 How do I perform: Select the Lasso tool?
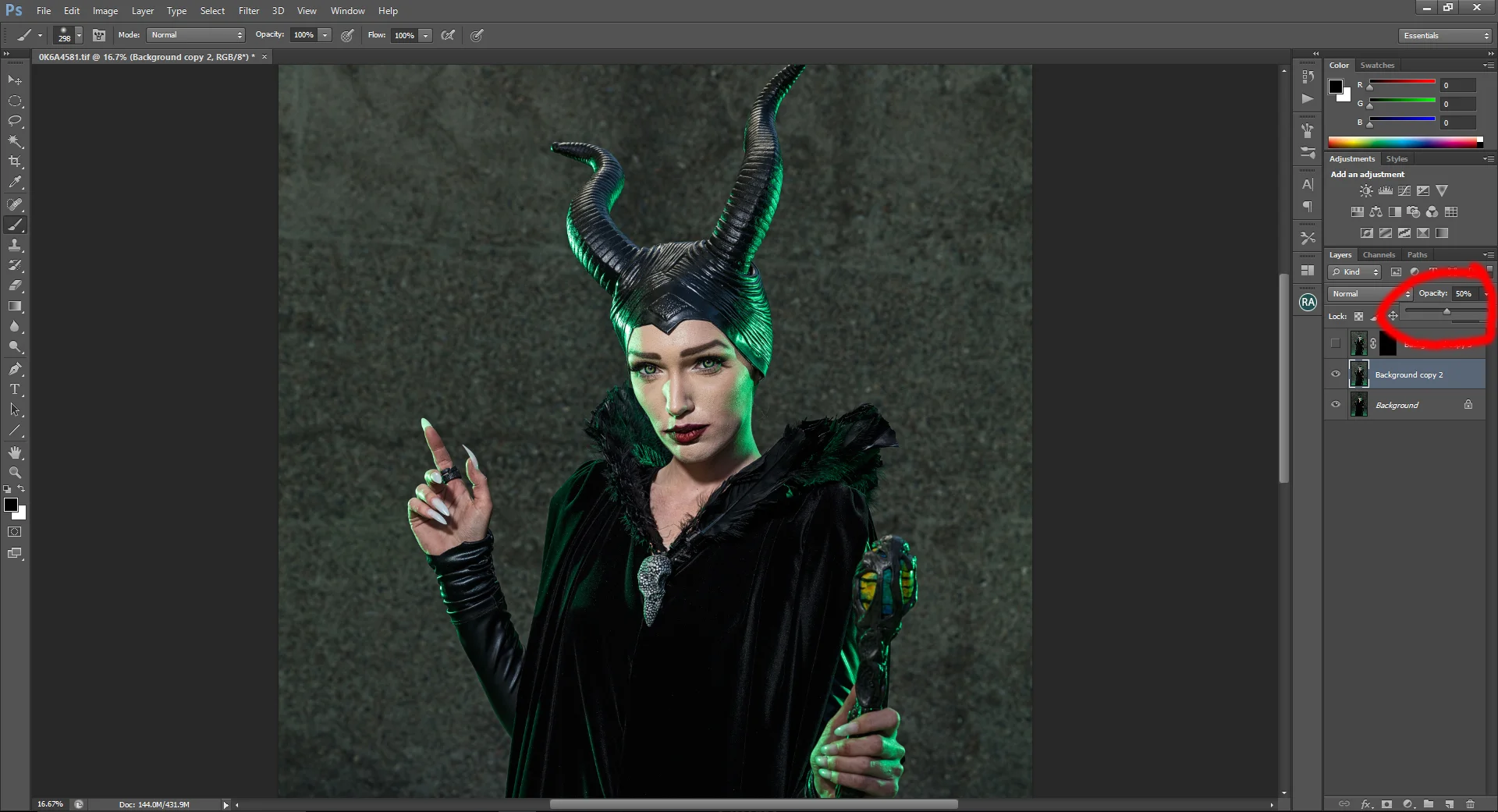click(x=15, y=121)
